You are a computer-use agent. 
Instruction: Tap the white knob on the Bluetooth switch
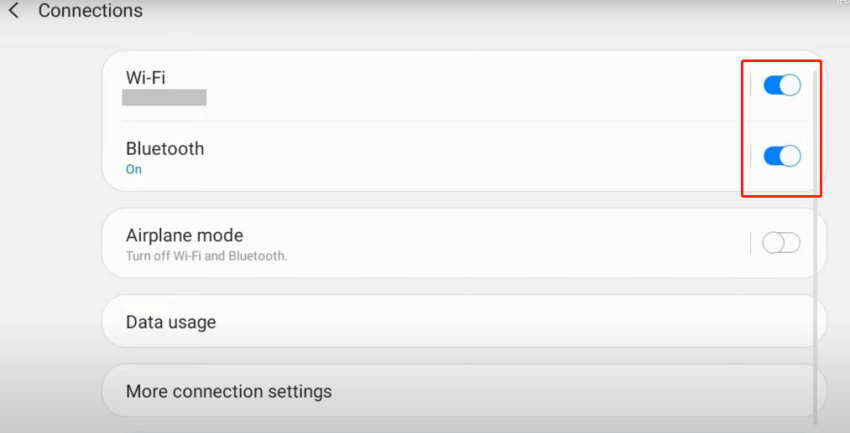point(790,156)
